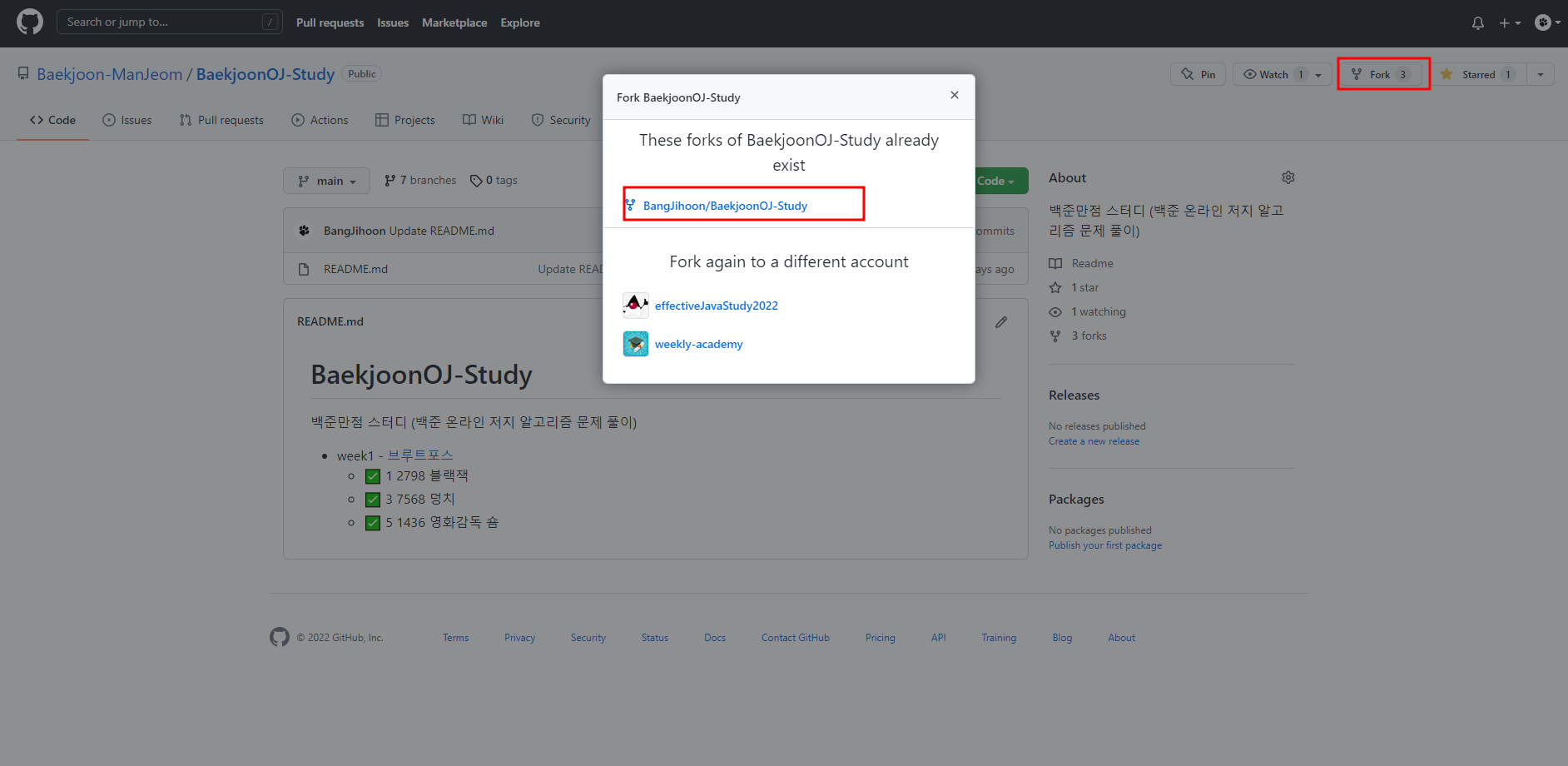Toggle the 5 1436 영화감독 숌 checkbox
Image resolution: width=1568 pixels, height=766 pixels.
click(x=373, y=523)
